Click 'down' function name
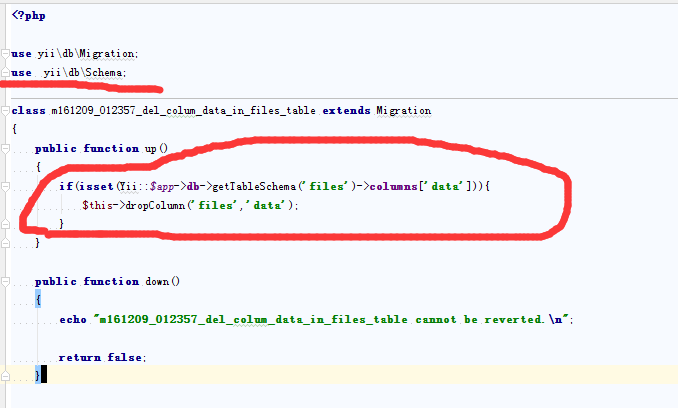Image resolution: width=678 pixels, height=408 pixels. pos(157,282)
